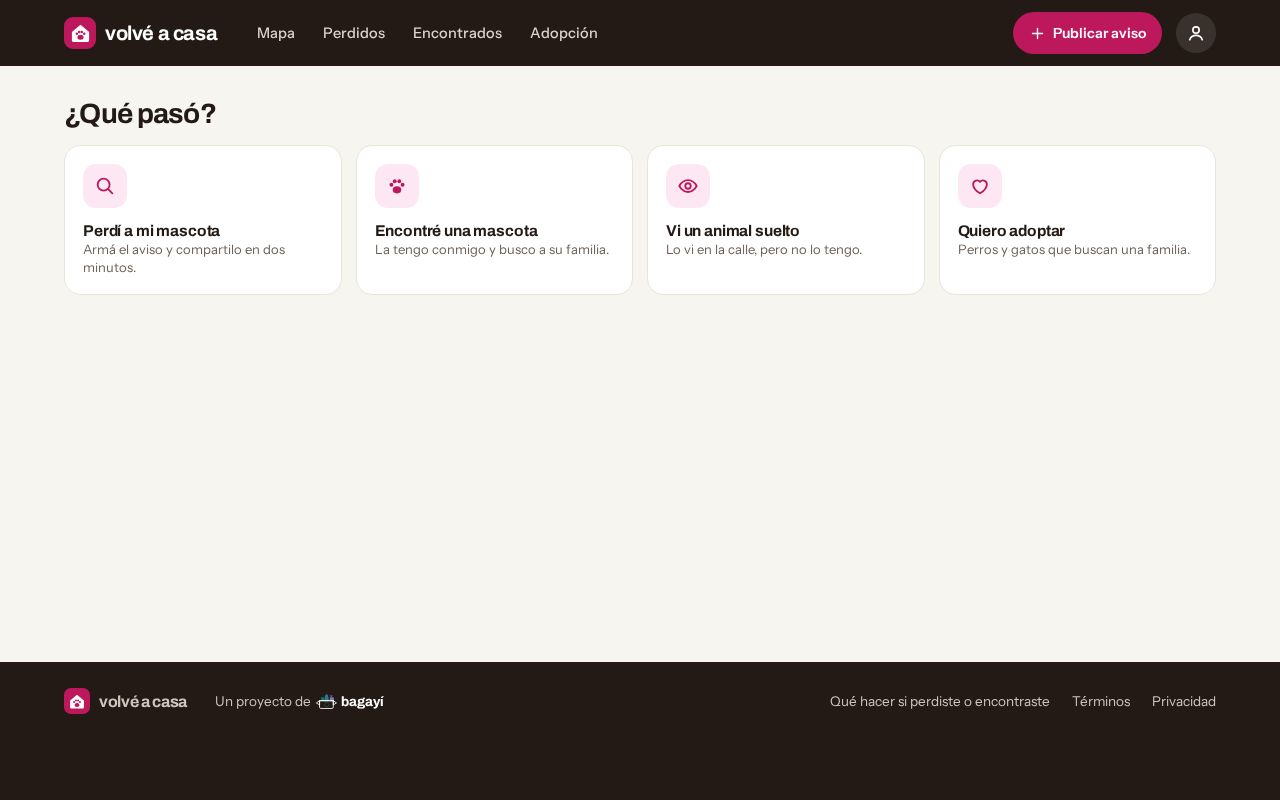This screenshot has height=800, width=1280.
Task: Select the Perdí a mi mascota title
Action: coord(151,231)
